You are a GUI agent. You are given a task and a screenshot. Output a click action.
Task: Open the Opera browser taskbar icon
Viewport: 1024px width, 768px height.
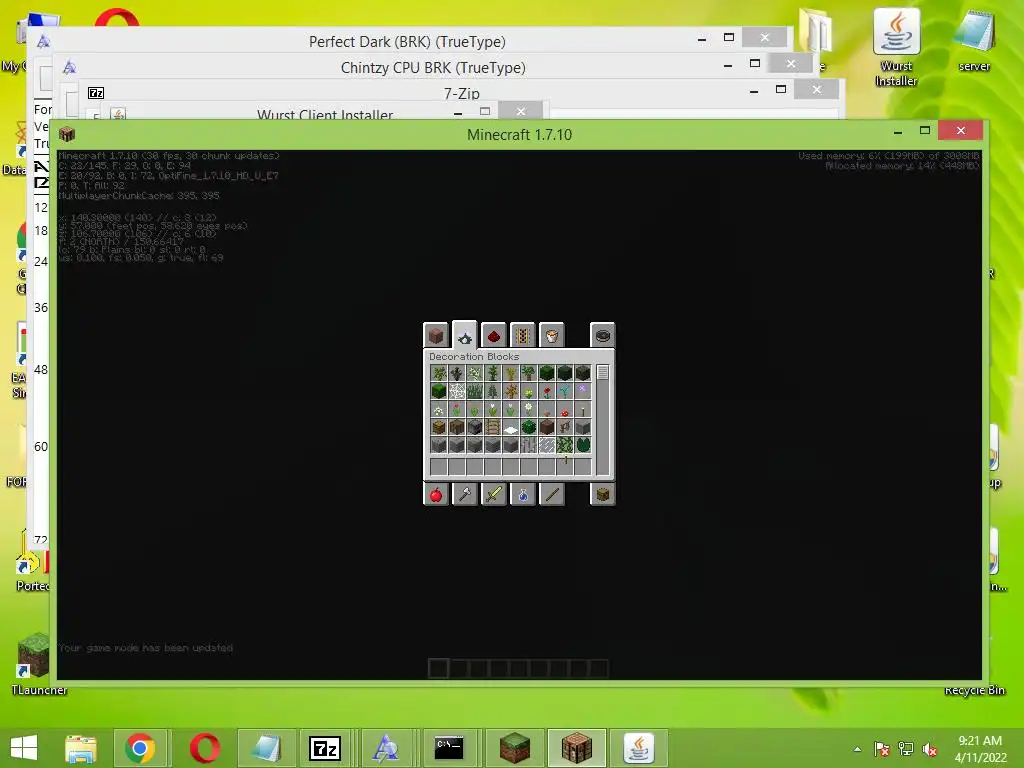coord(204,748)
